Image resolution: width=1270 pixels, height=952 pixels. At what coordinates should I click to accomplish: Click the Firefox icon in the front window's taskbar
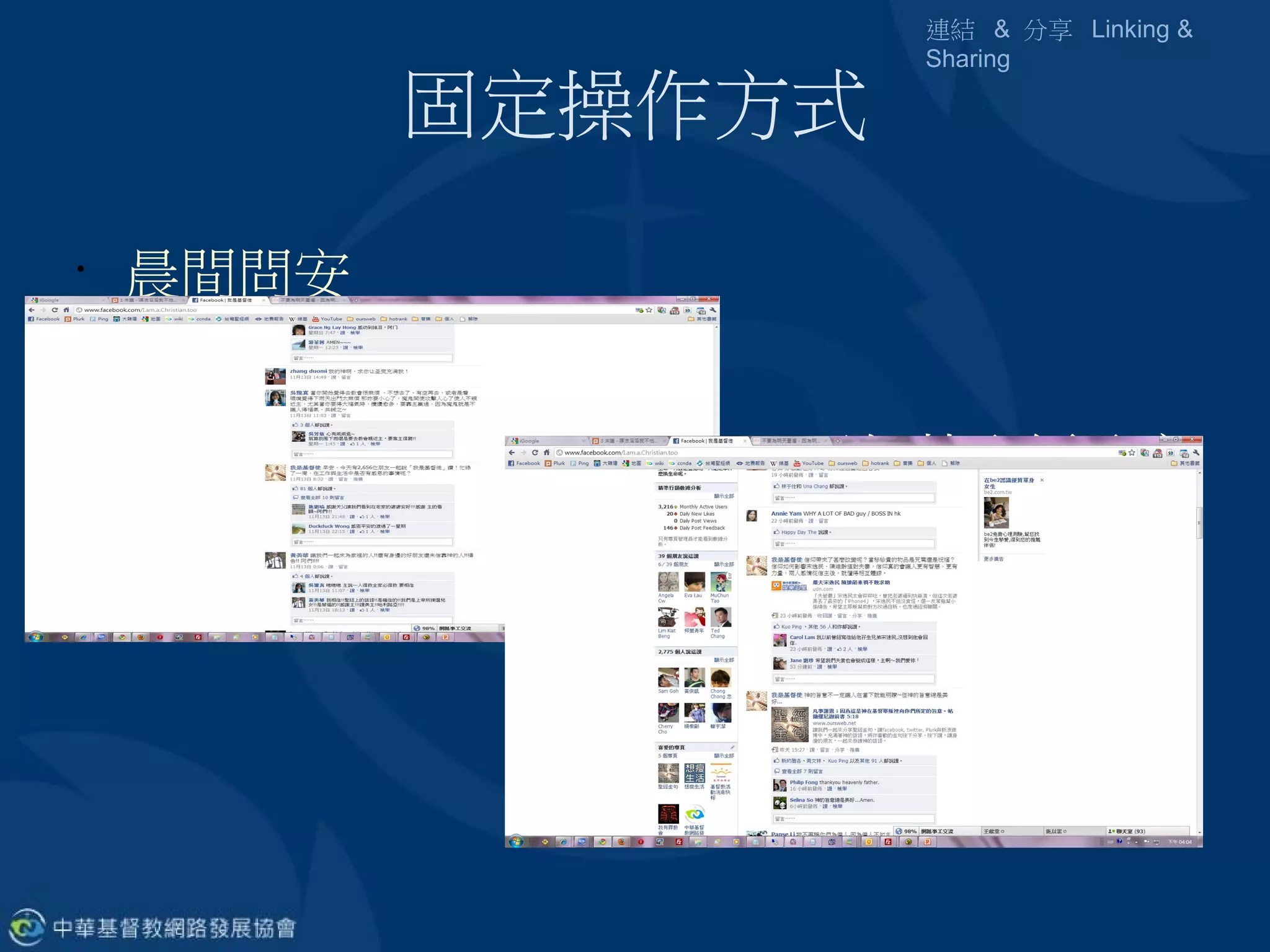click(621, 842)
